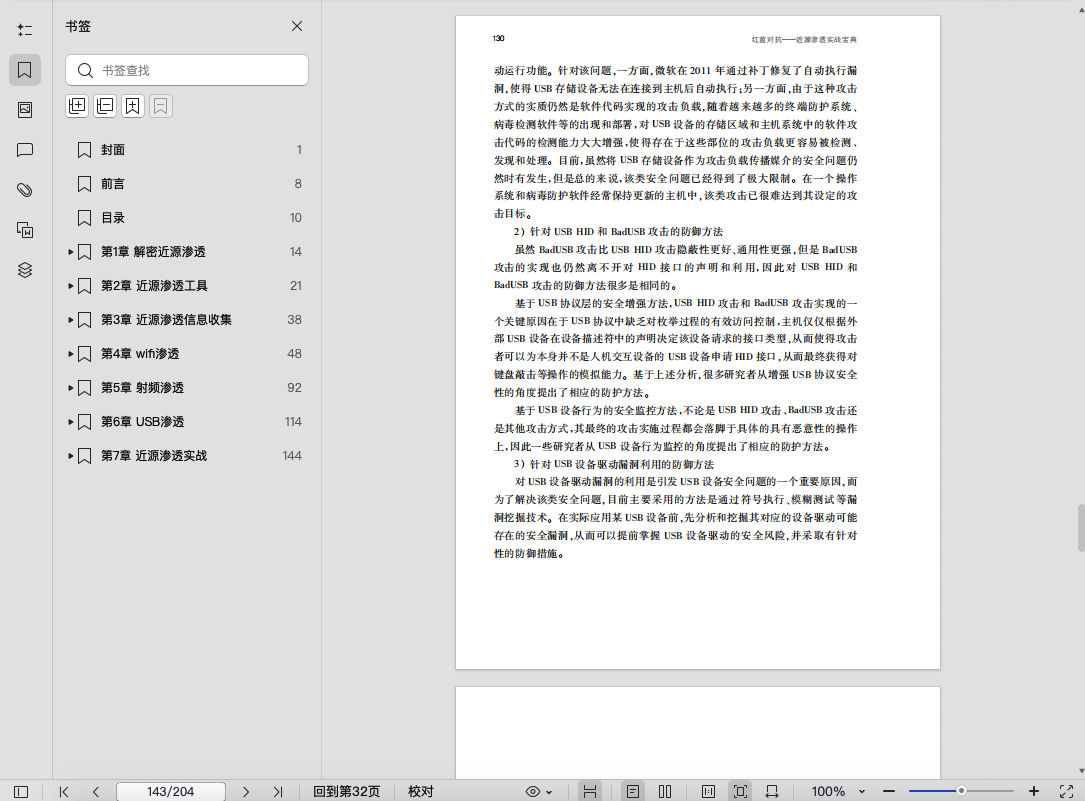The image size is (1085, 801).
Task: Expand 第3章 近源渗透信息收集 bookmark
Action: [x=71, y=320]
